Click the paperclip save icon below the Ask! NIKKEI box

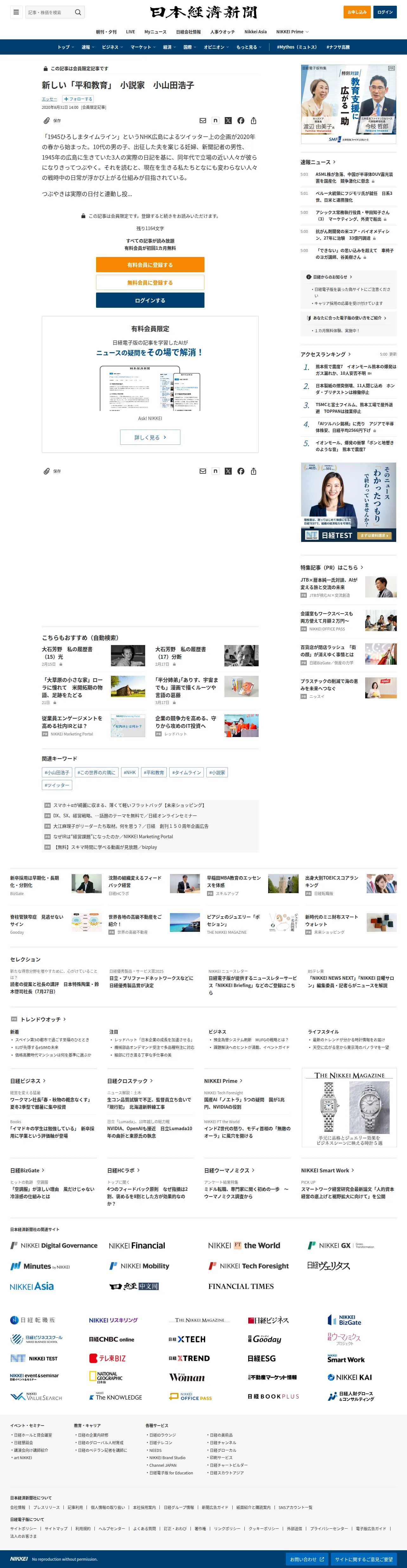pos(47,471)
